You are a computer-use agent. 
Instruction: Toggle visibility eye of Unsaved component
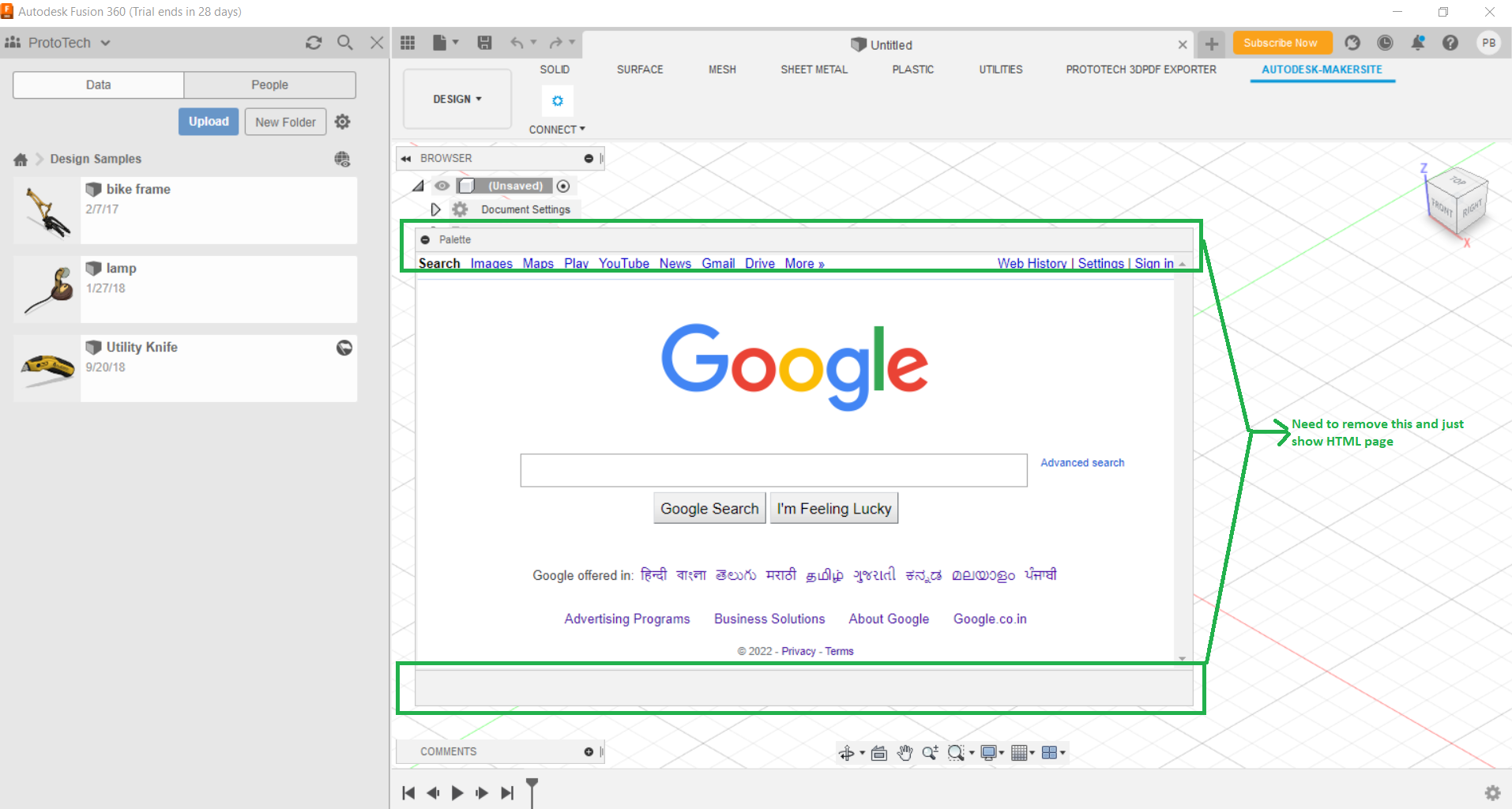point(442,186)
